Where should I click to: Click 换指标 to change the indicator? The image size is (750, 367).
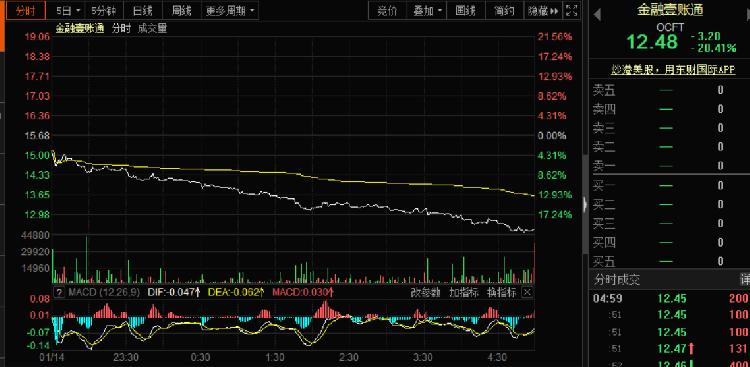(x=502, y=292)
